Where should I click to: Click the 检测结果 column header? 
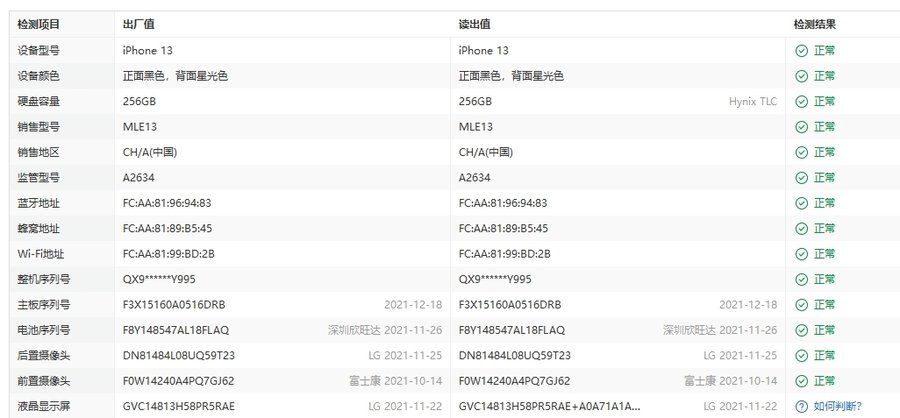[x=814, y=25]
